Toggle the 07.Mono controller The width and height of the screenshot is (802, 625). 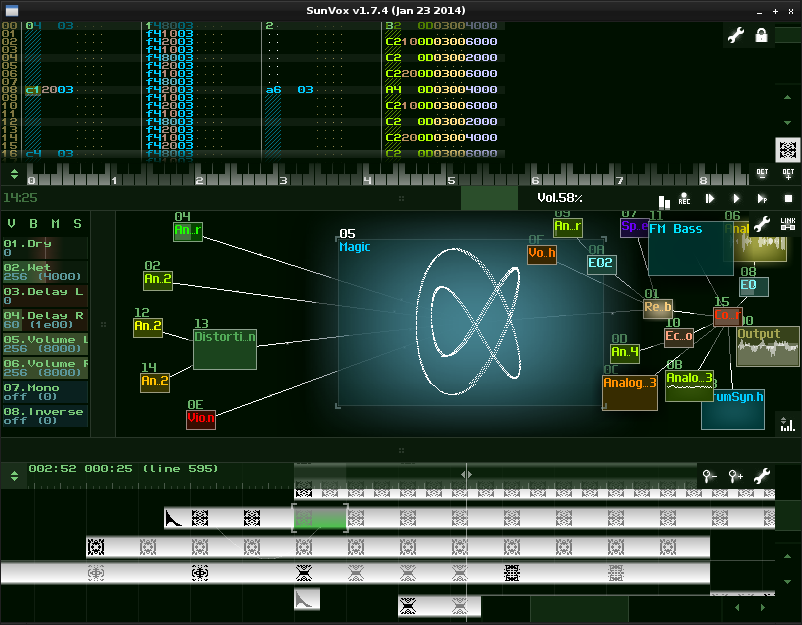(44, 391)
